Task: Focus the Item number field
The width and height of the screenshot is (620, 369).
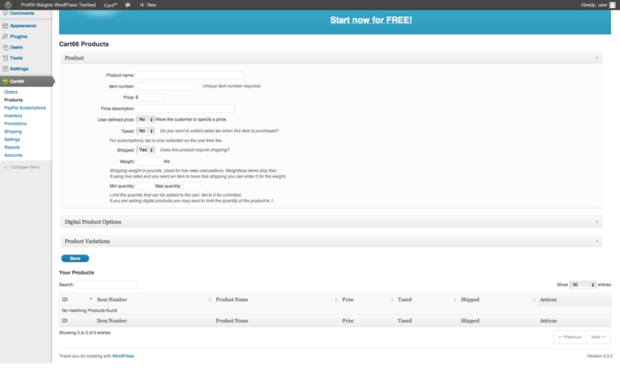Action: coord(166,86)
